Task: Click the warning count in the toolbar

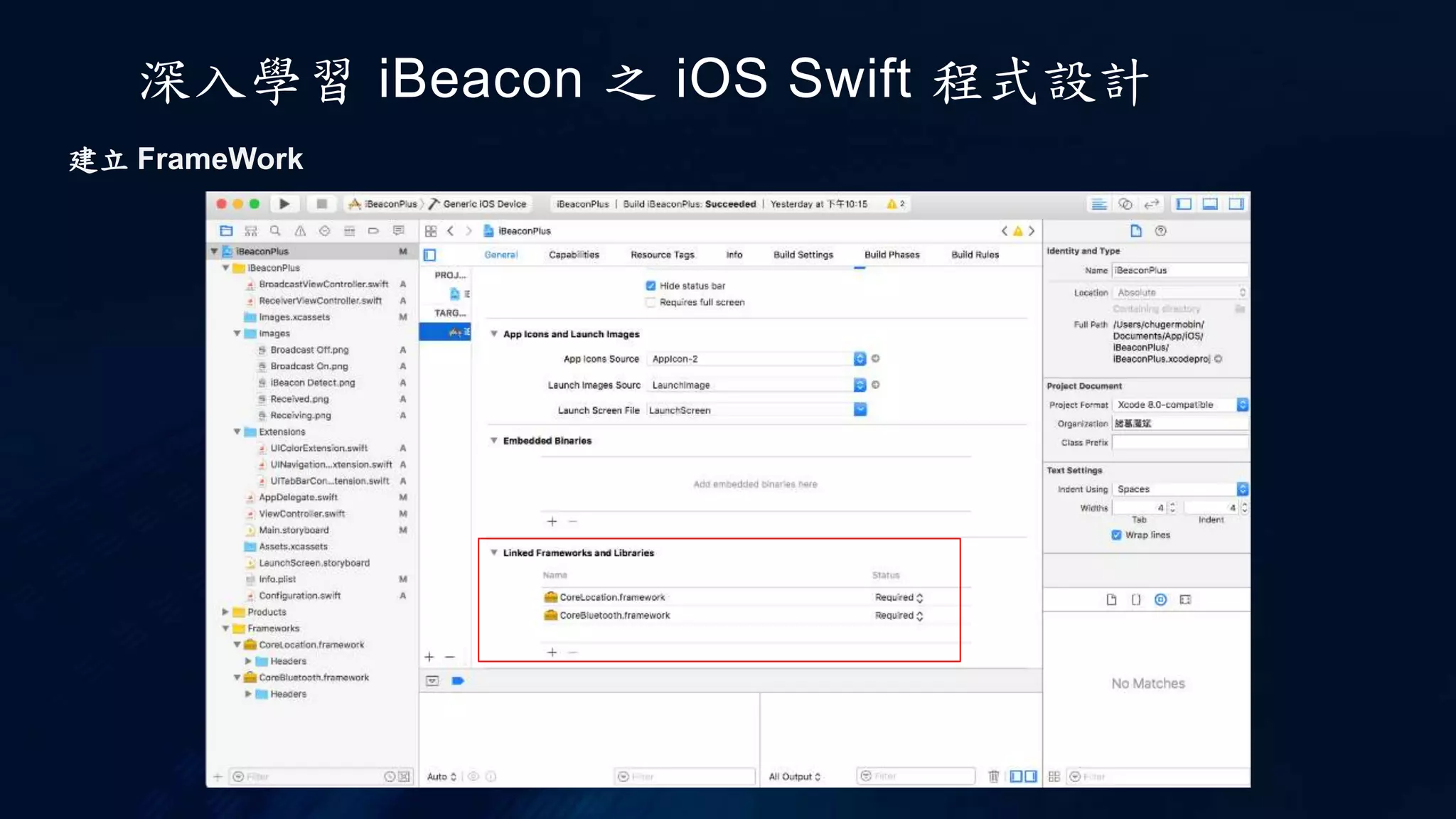Action: click(896, 204)
